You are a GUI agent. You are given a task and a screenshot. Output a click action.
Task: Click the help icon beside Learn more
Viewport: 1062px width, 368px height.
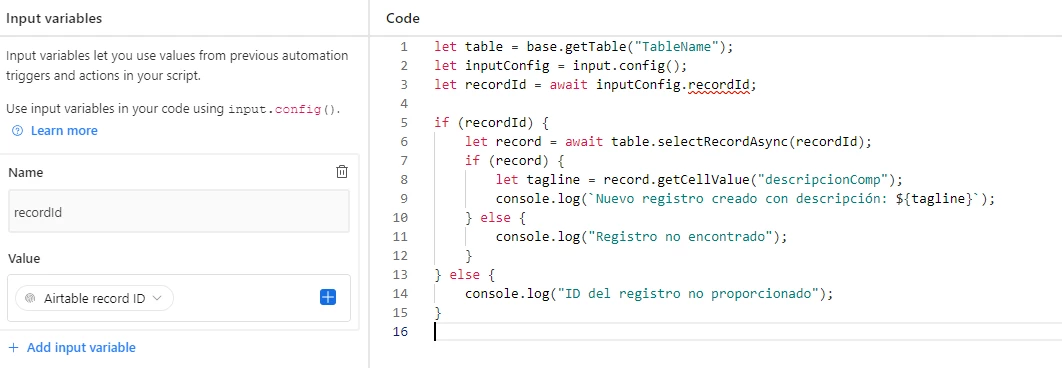[18, 131]
